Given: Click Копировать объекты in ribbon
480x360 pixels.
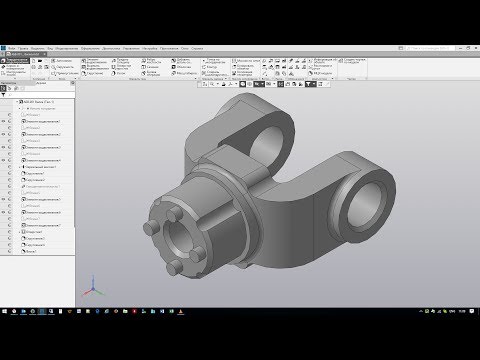Looking at the screenshot, I should (243, 67).
